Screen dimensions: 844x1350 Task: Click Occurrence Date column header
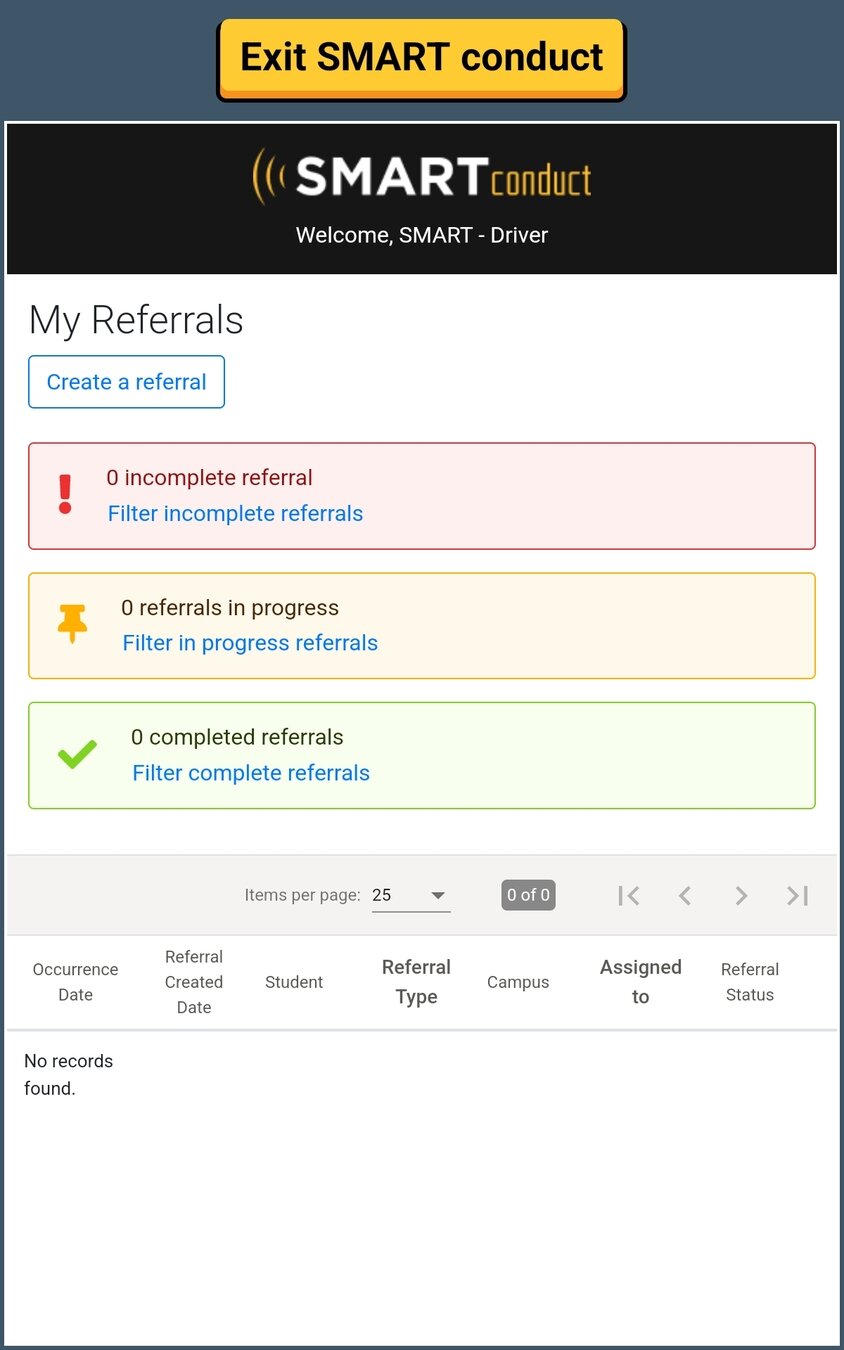tap(75, 982)
